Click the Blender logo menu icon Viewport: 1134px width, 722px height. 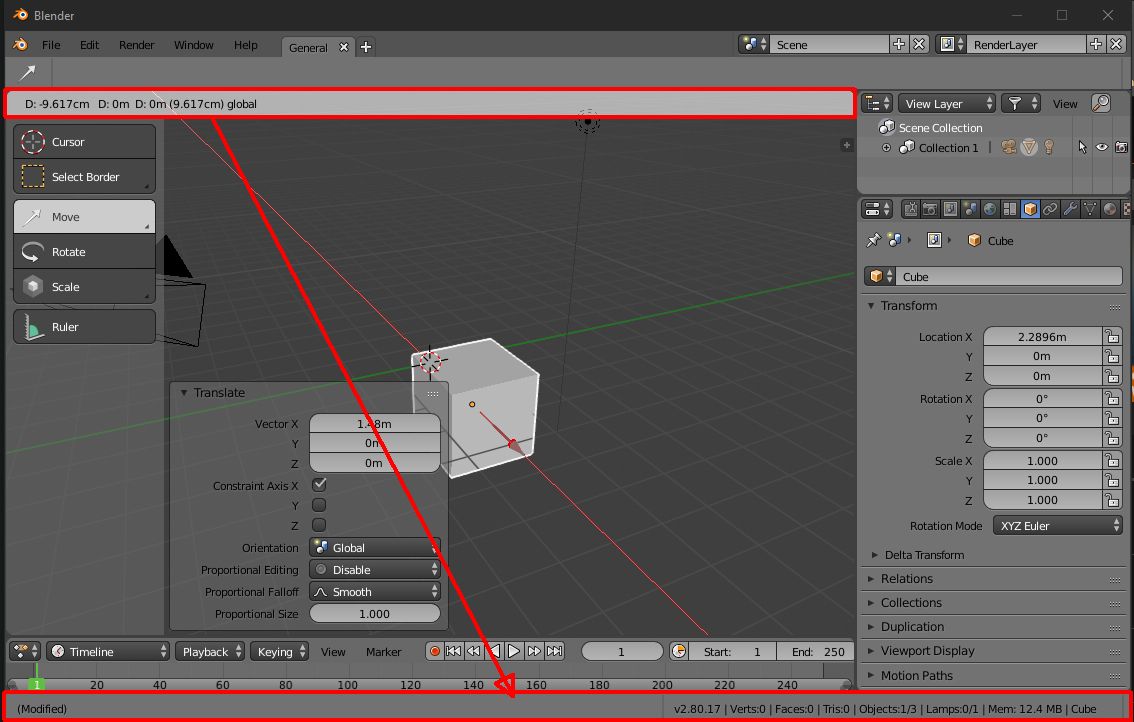[21, 45]
